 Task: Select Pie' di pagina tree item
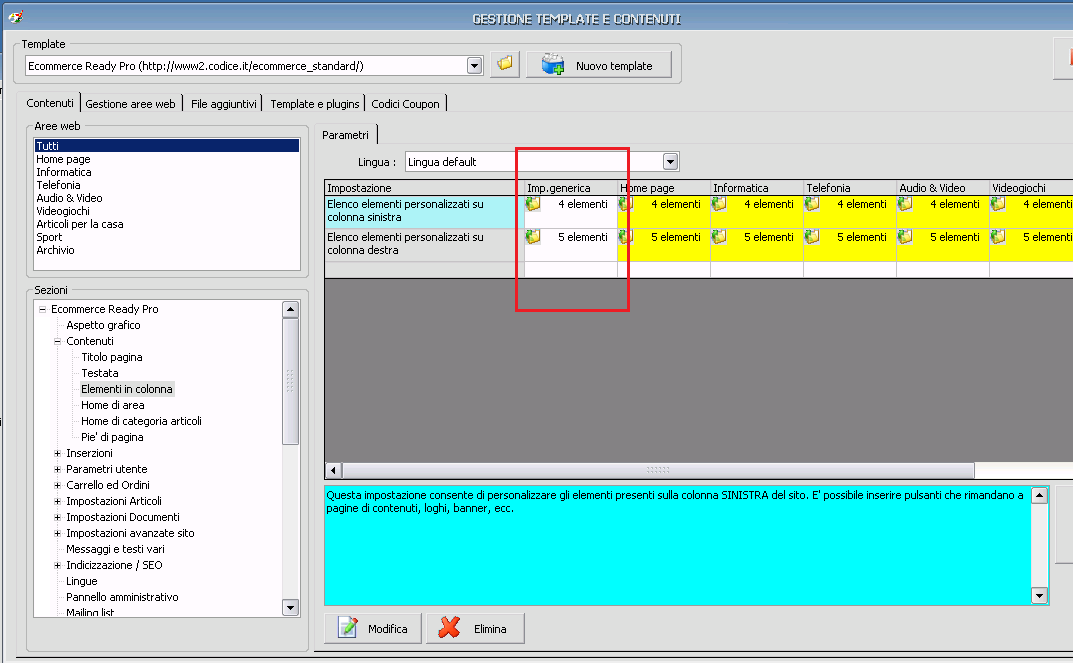pyautogui.click(x=112, y=437)
